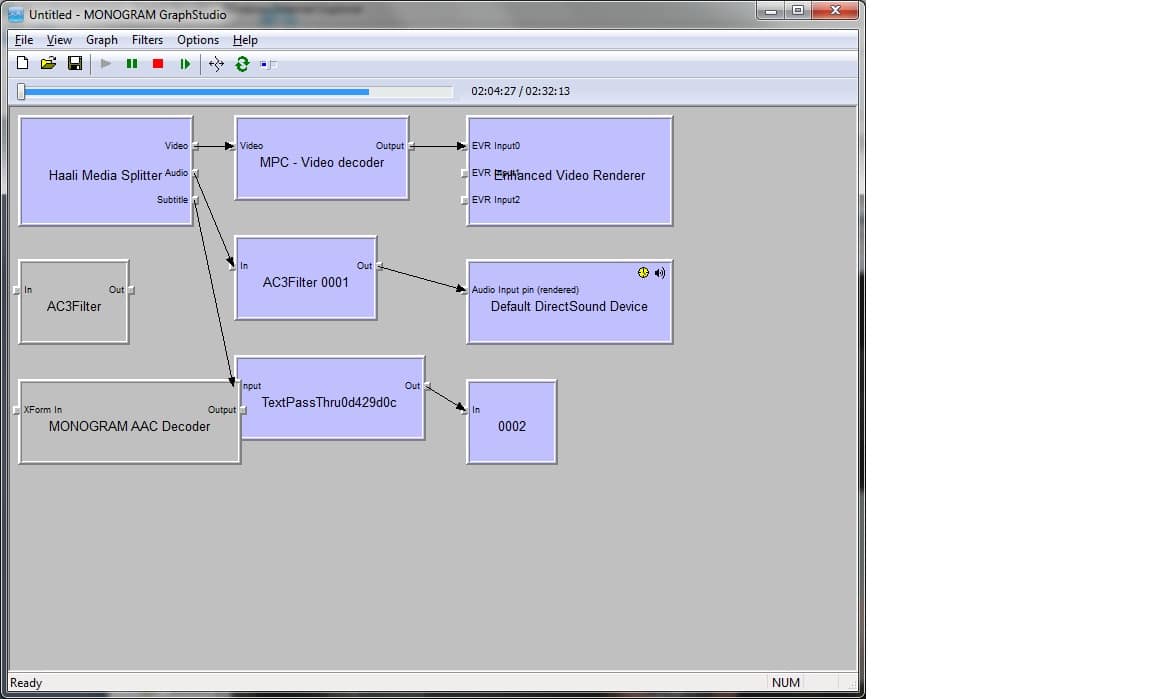Click the yellow clock icon on DirectSound Device
Image resolution: width=1152 pixels, height=699 pixels.
(x=644, y=273)
